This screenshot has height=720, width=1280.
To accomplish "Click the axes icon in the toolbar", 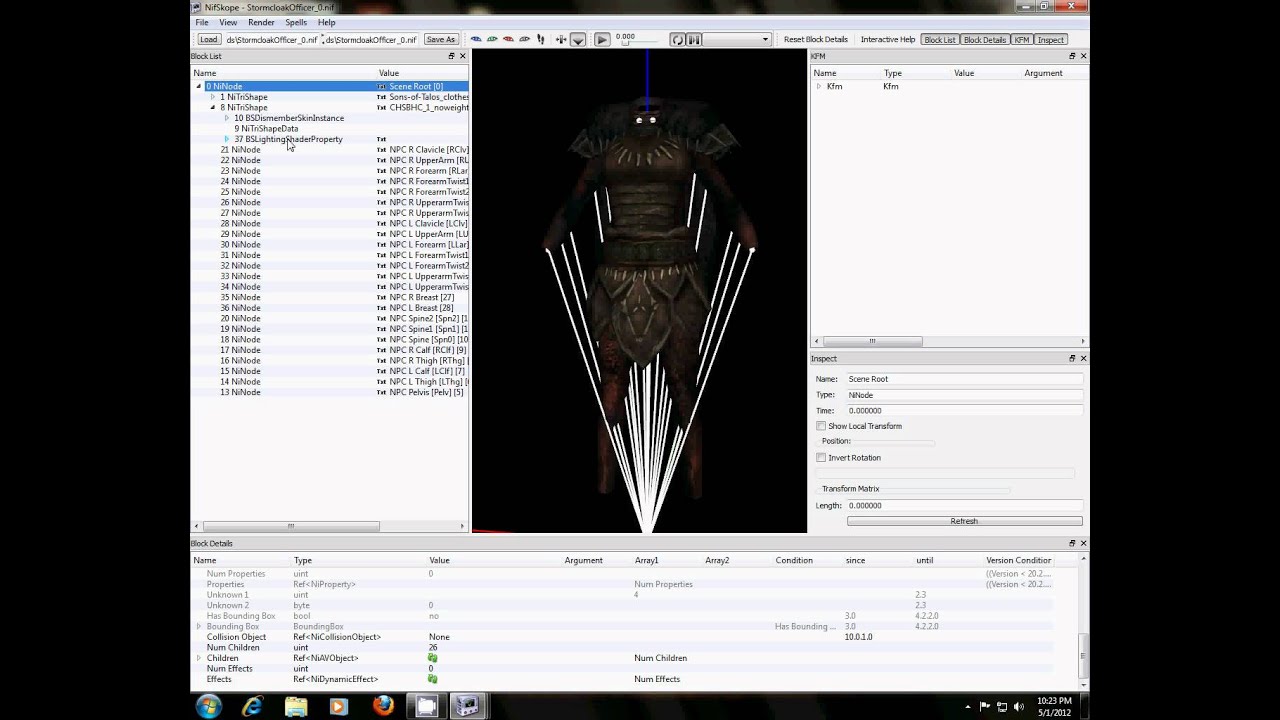I will point(560,39).
